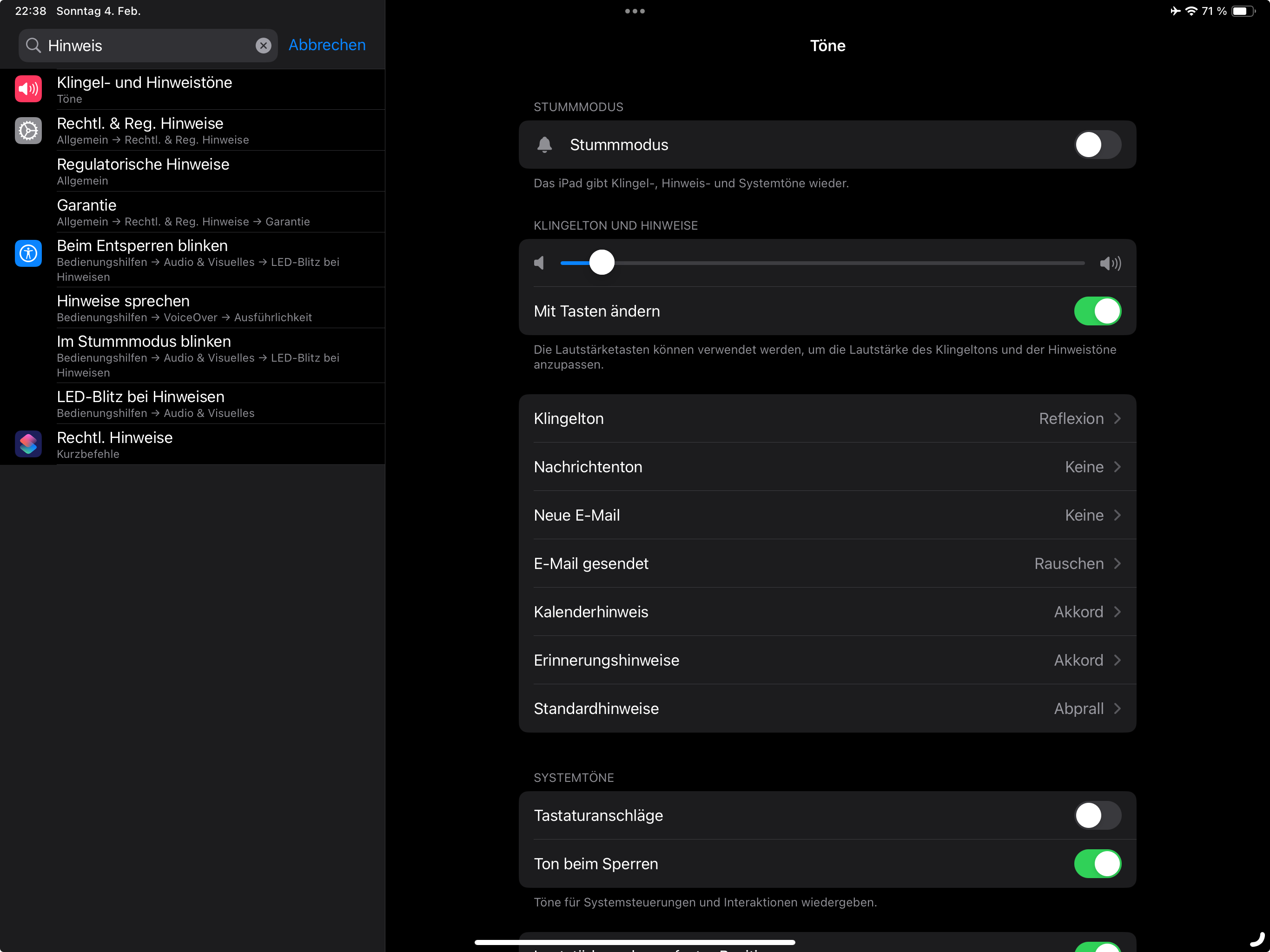Open Nachrichtenton options
Viewport: 1270px width, 952px height.
[x=827, y=467]
